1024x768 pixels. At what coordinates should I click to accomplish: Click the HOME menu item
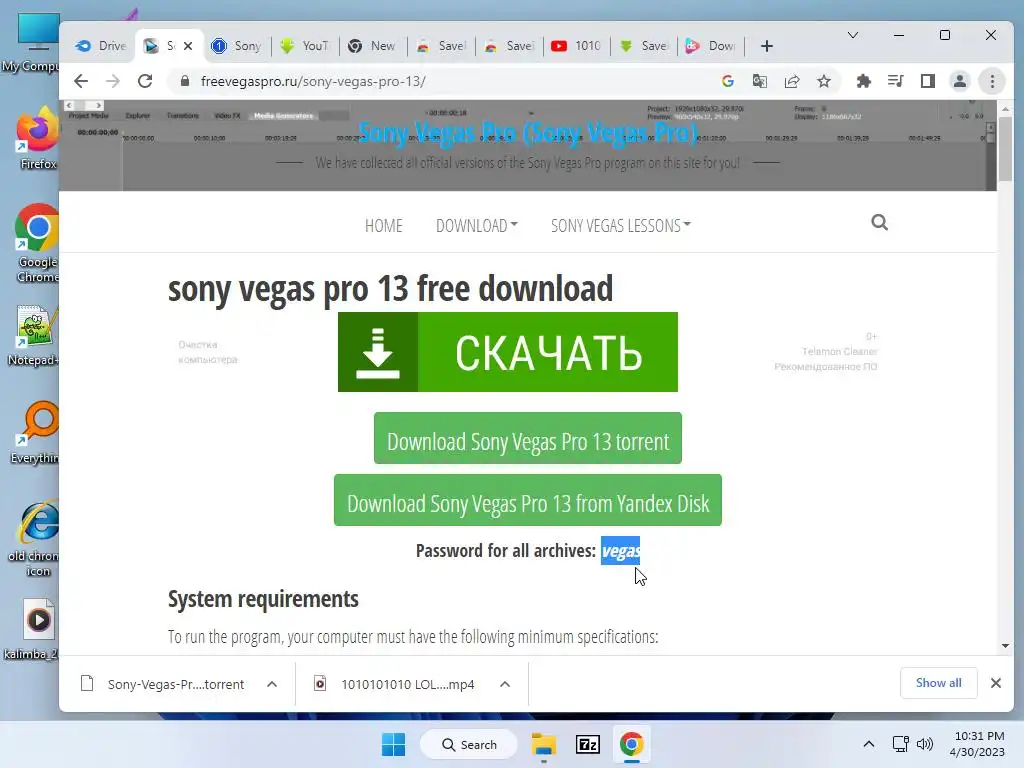tap(383, 226)
